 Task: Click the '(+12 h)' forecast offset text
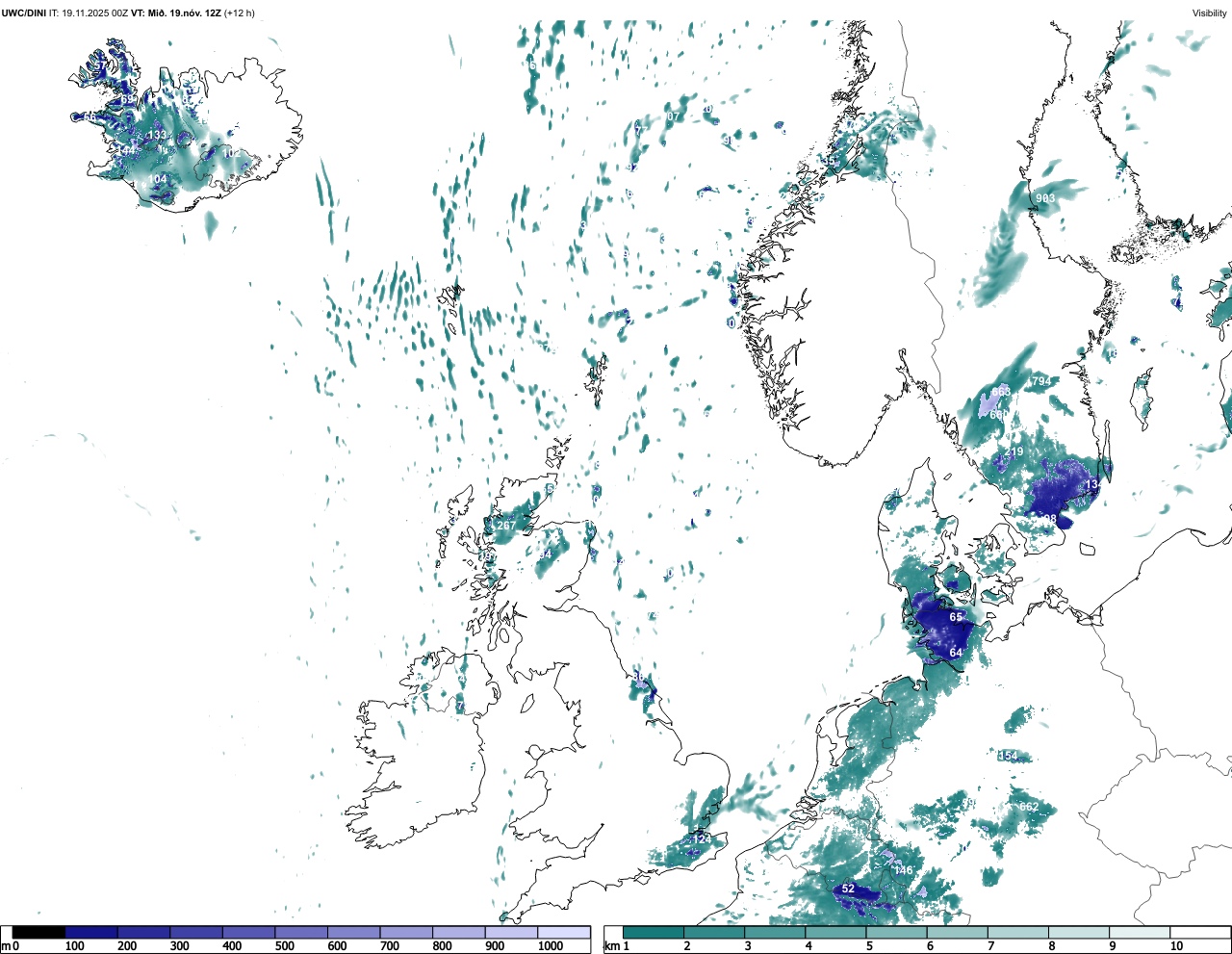(240, 13)
